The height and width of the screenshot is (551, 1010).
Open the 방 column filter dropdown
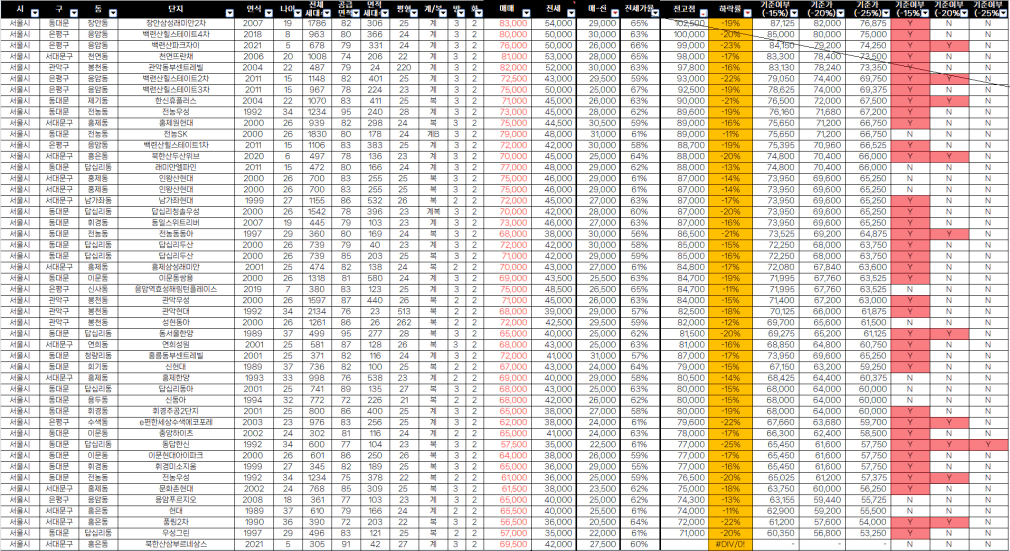[x=463, y=13]
